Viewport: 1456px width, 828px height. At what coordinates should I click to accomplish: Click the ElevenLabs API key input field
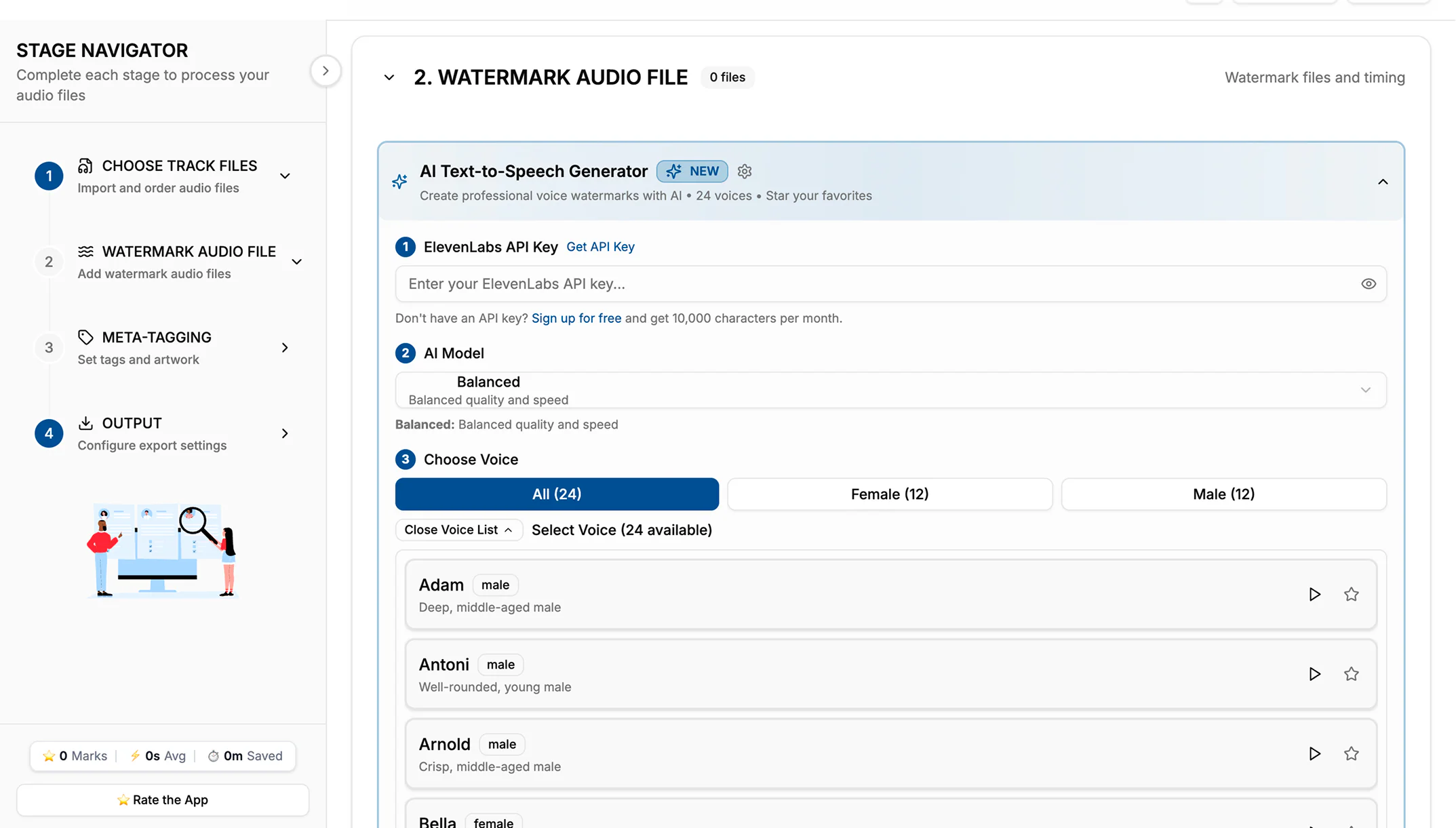890,284
